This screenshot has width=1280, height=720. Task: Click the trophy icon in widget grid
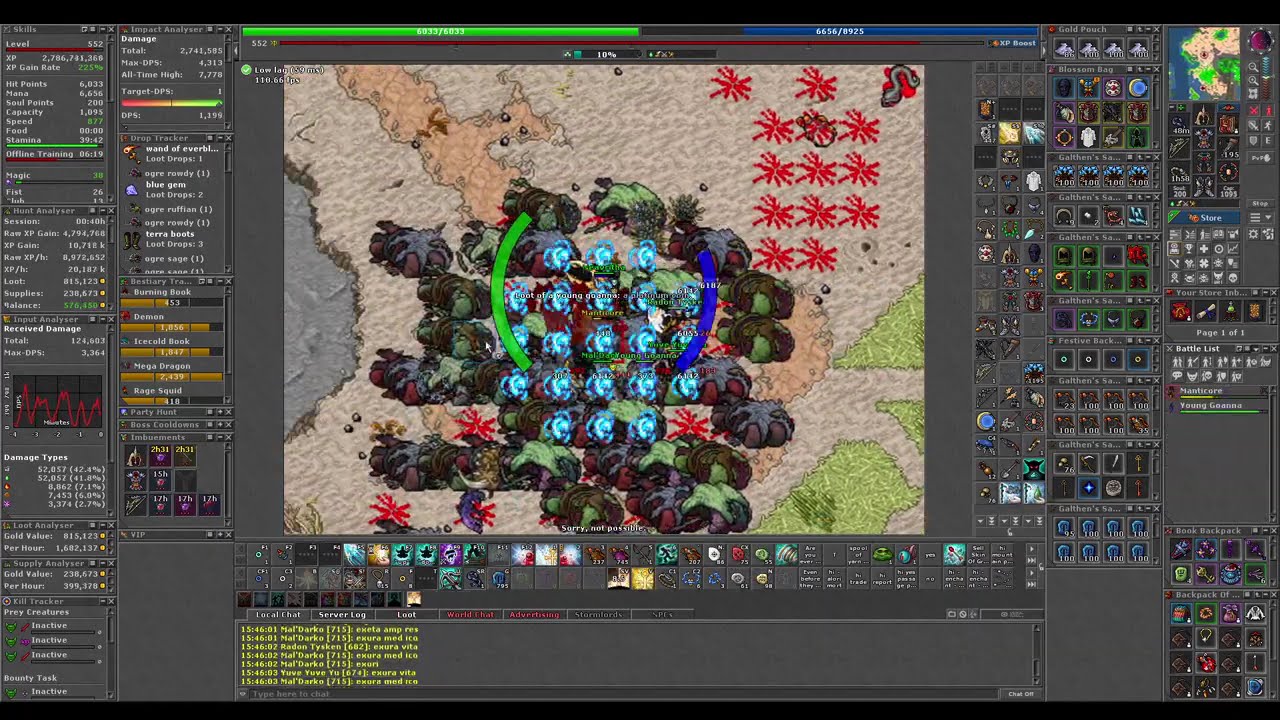(x=1189, y=248)
